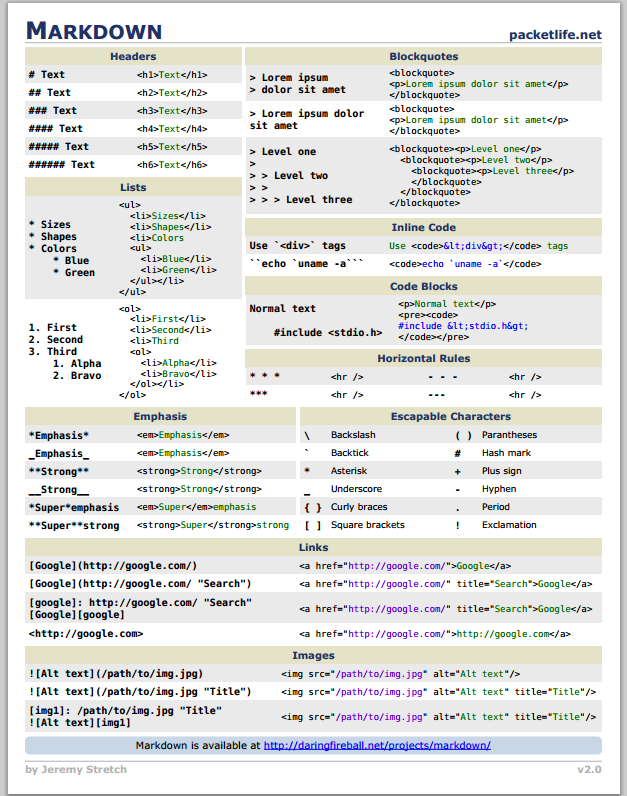Click the *Emphasis* example
627x796 pixels.
[59, 435]
